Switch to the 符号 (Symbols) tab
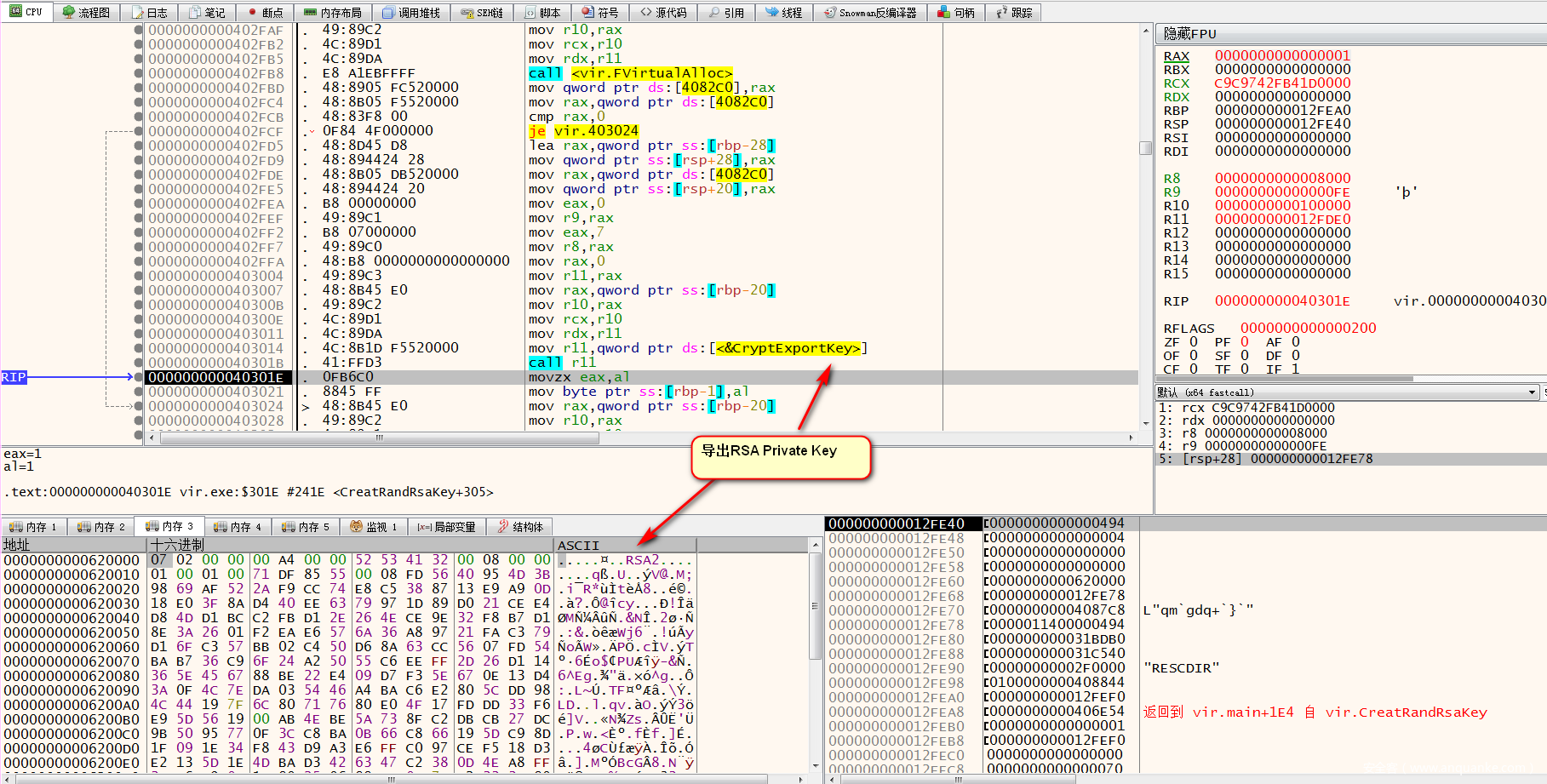 (600, 13)
